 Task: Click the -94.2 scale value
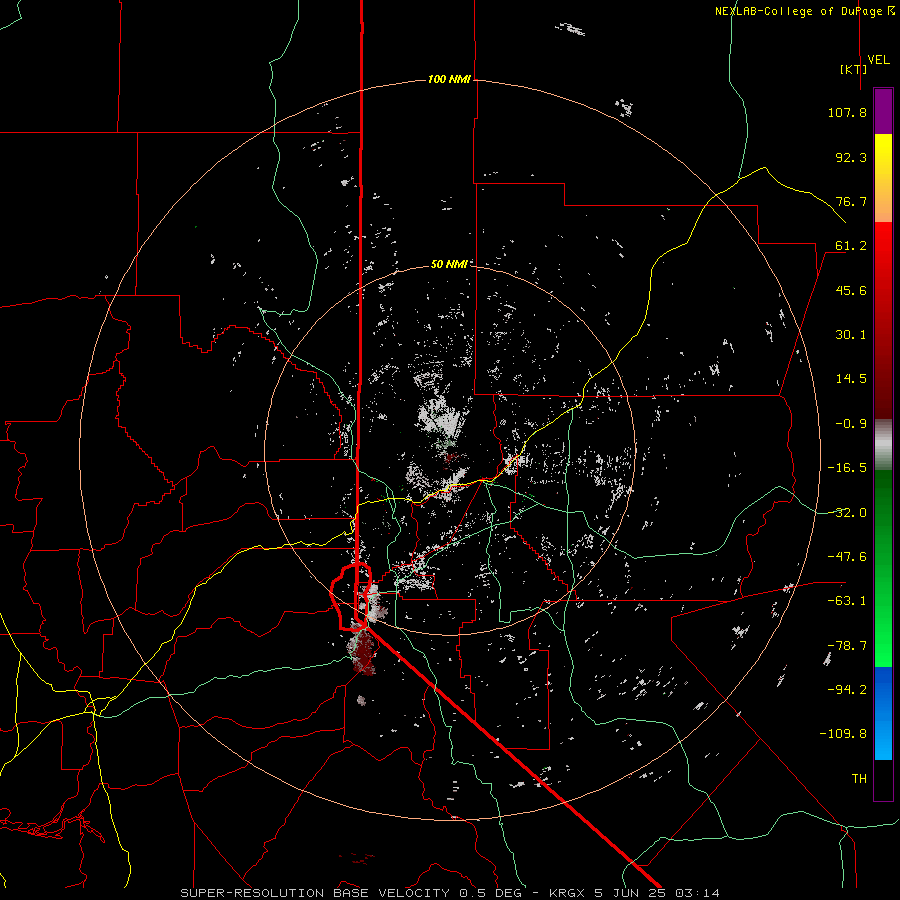click(x=847, y=690)
